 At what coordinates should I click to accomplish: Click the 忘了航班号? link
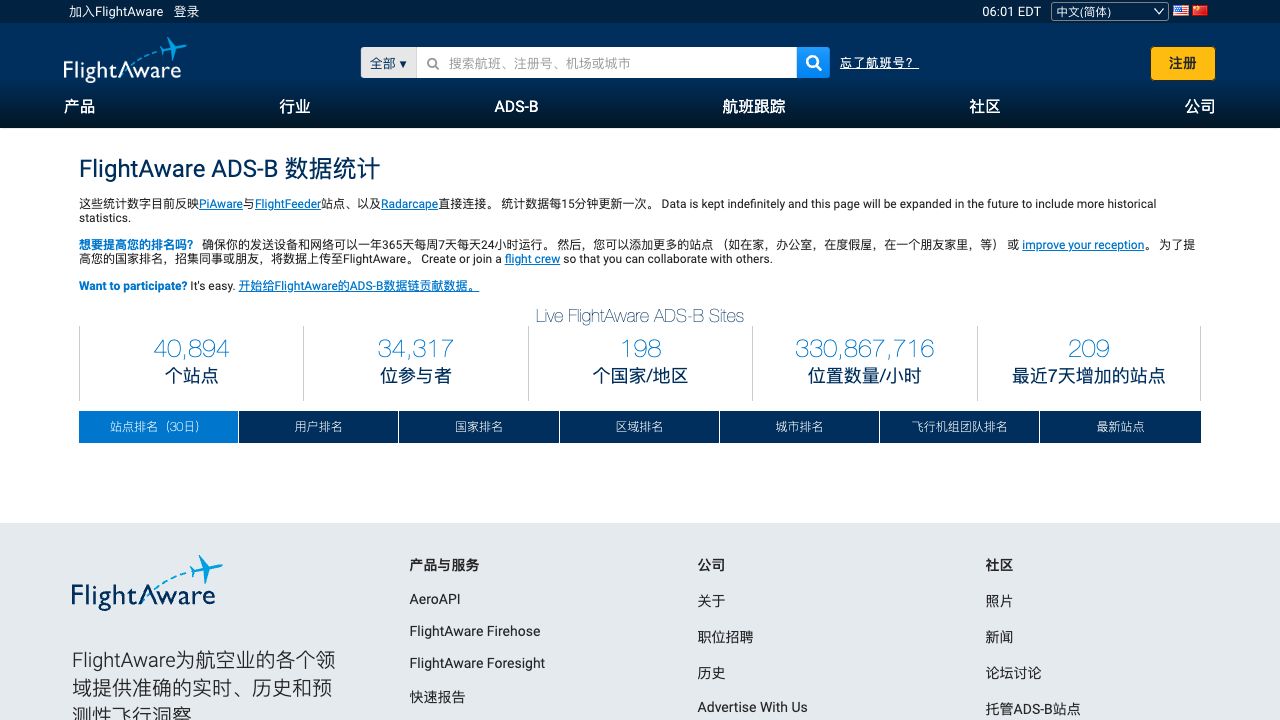click(x=878, y=63)
